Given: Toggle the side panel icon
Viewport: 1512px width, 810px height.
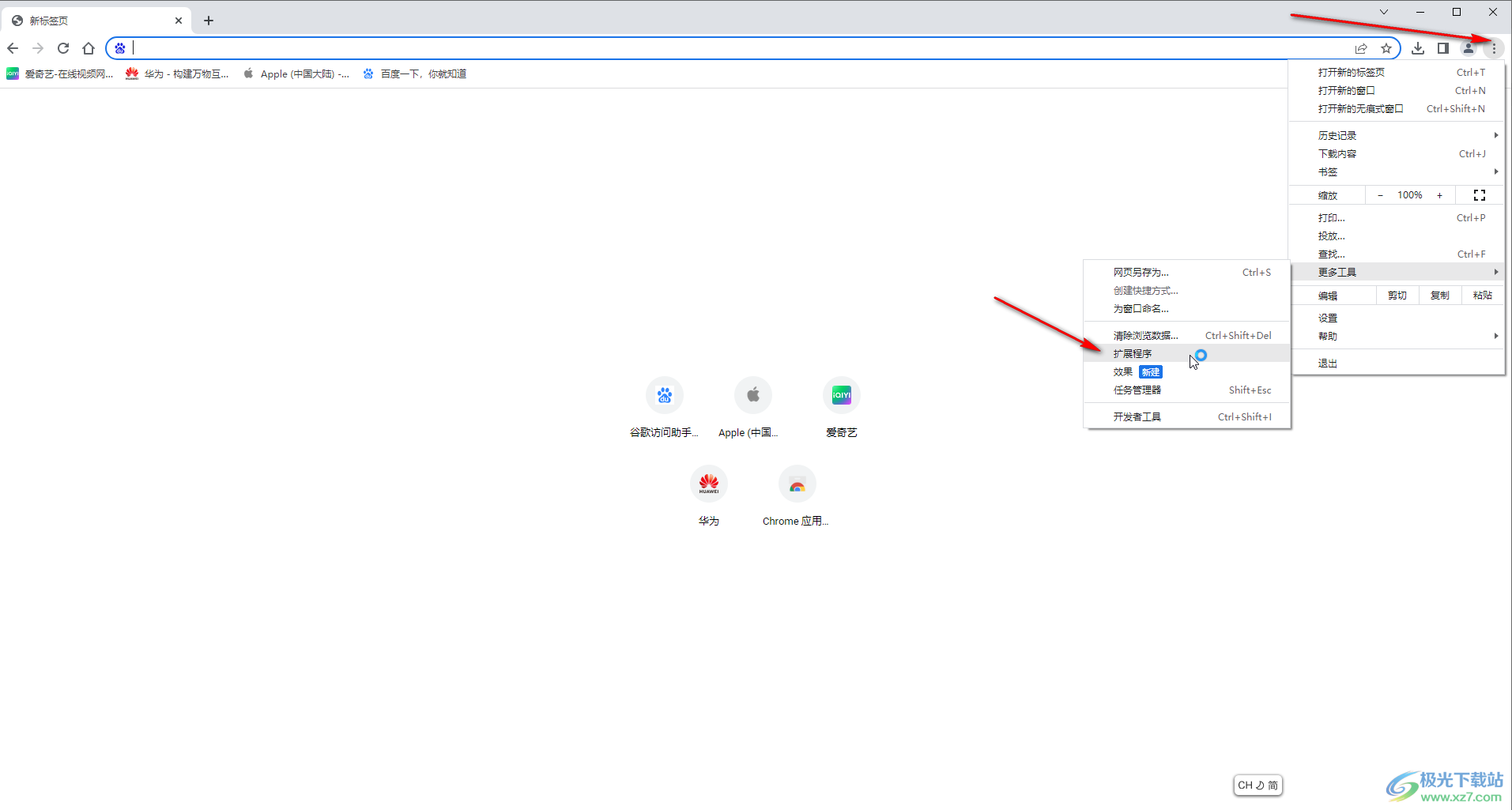Looking at the screenshot, I should pos(1442,48).
